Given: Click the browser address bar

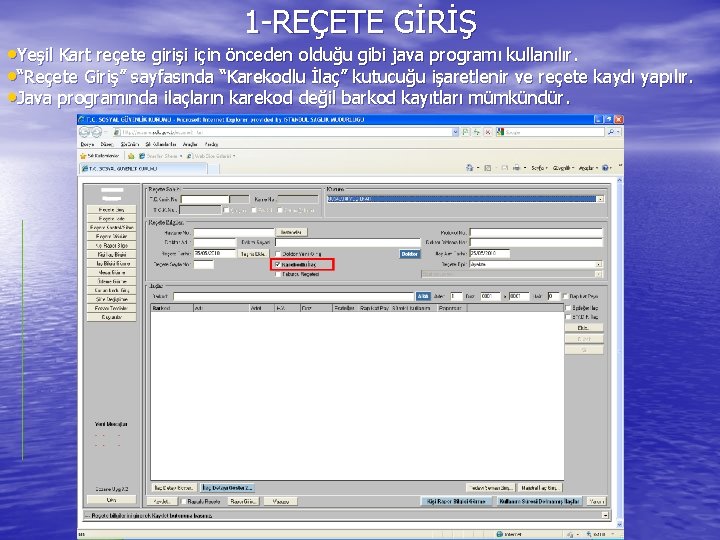Looking at the screenshot, I should click(282, 132).
